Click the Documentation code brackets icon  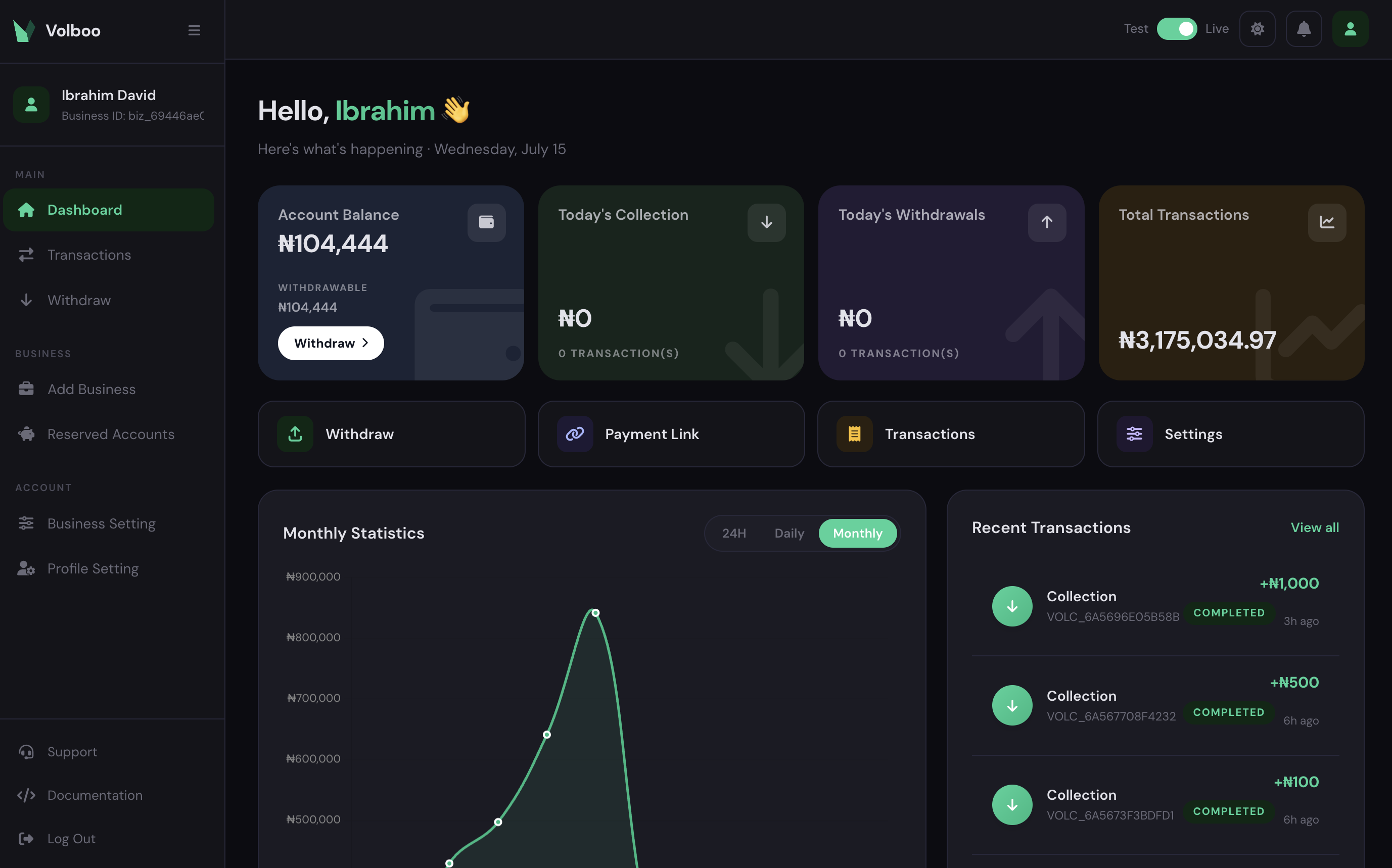(26, 796)
